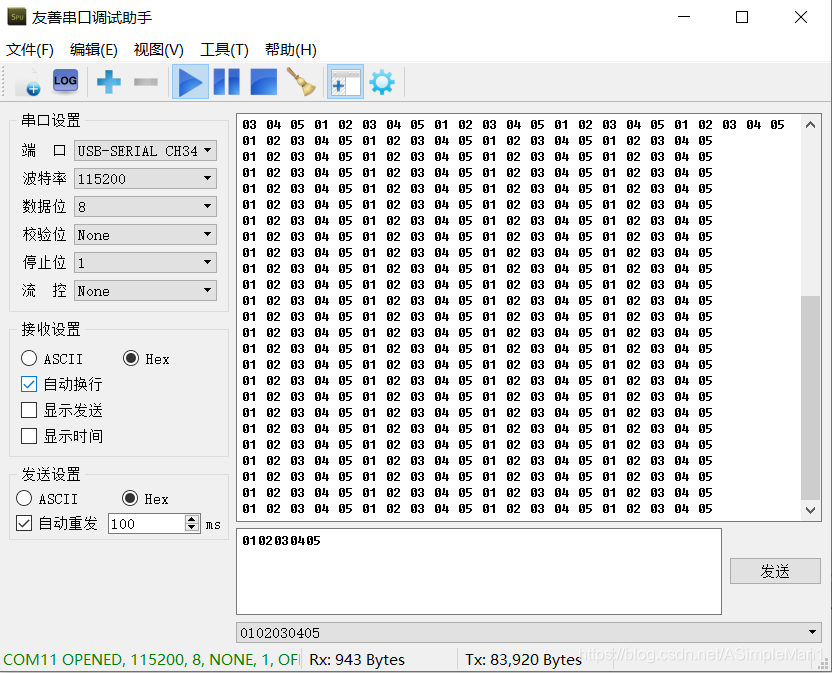Click the send text box containing 0102030405
Screen dimensions: 832x673
[479, 571]
